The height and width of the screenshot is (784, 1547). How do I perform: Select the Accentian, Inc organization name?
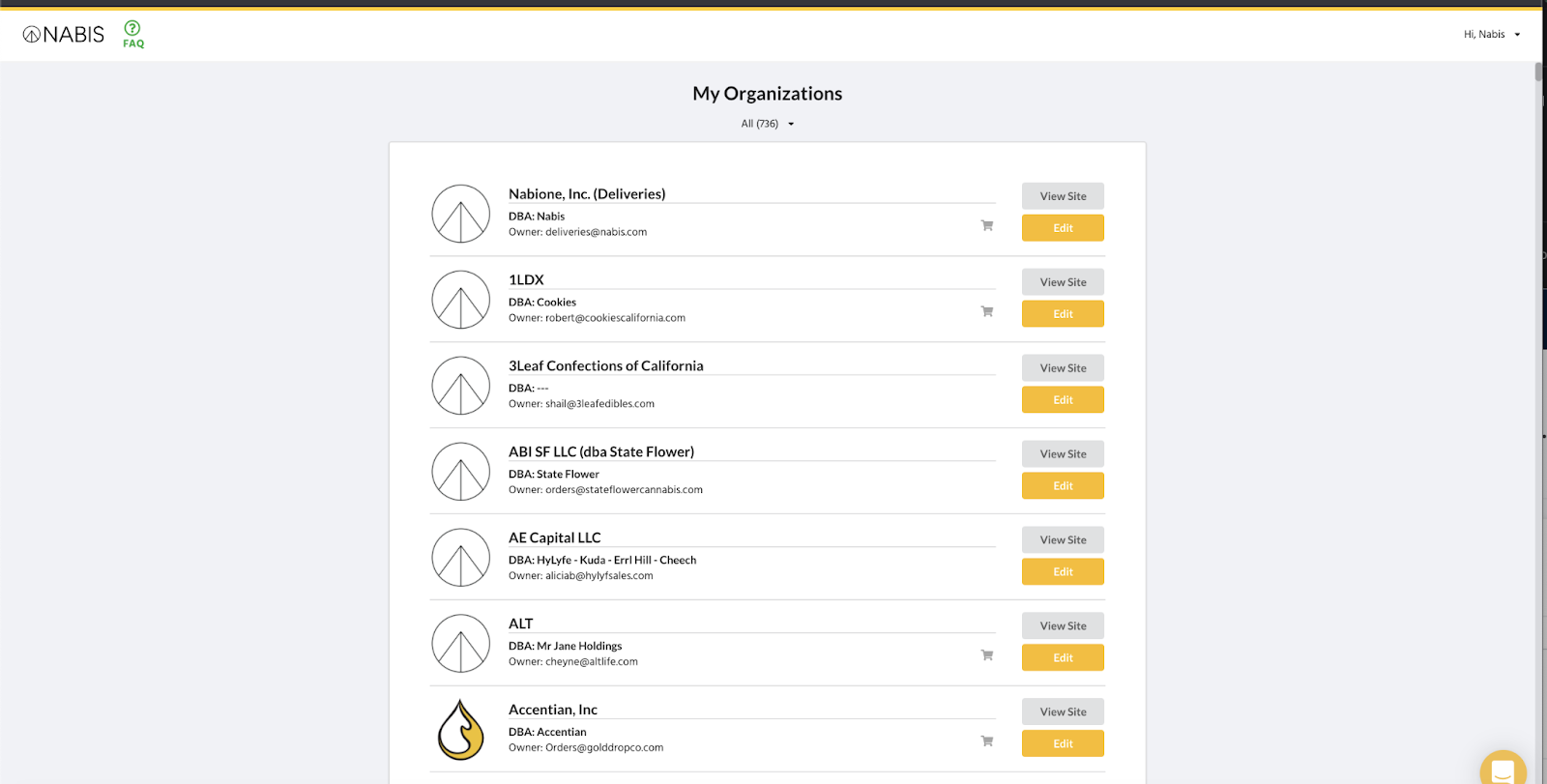553,710
